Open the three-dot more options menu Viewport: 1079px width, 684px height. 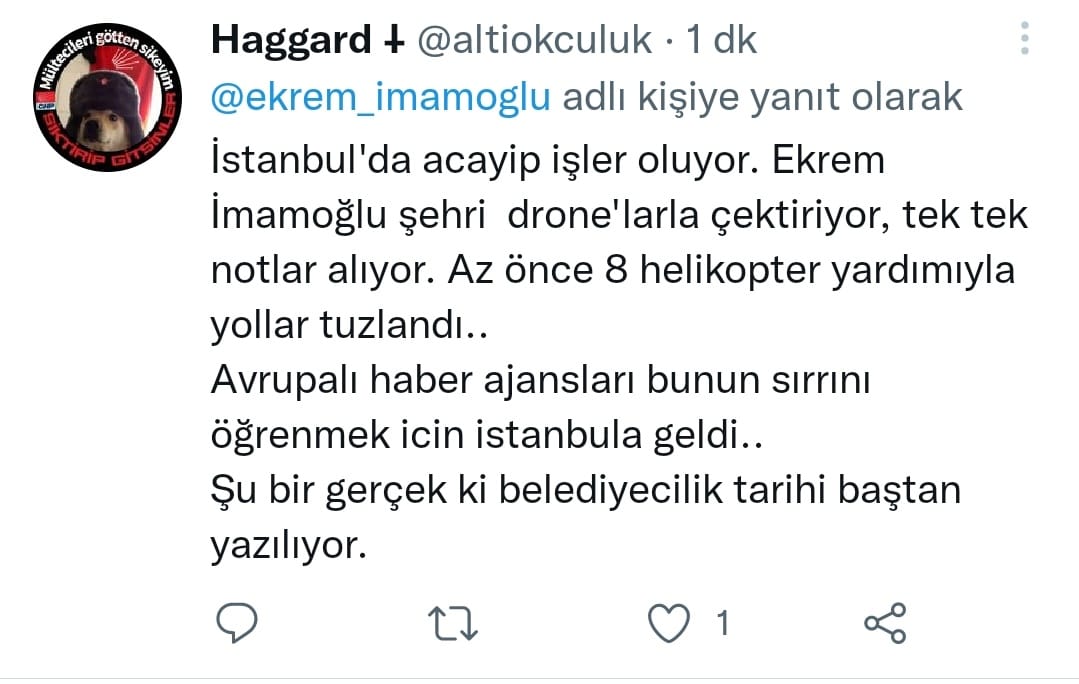tap(1025, 38)
